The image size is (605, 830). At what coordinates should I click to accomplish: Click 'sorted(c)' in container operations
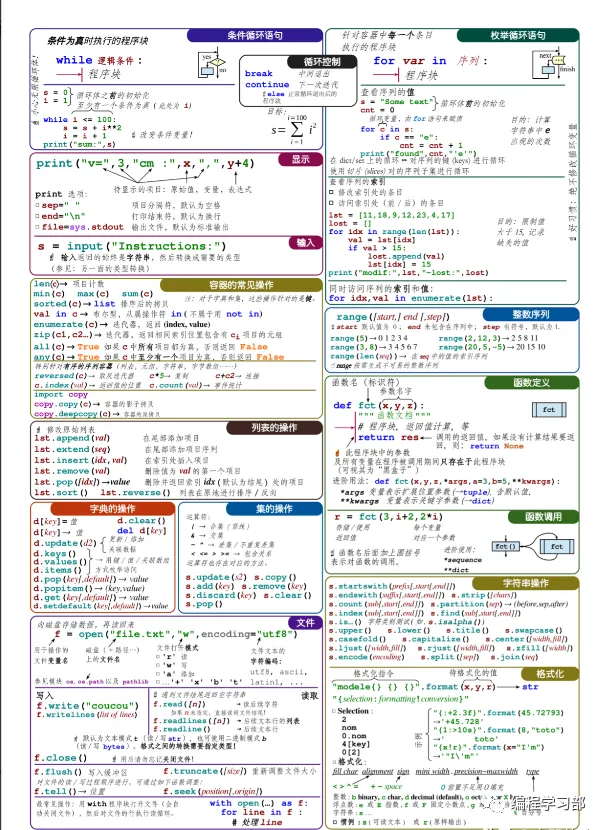tap(57, 304)
